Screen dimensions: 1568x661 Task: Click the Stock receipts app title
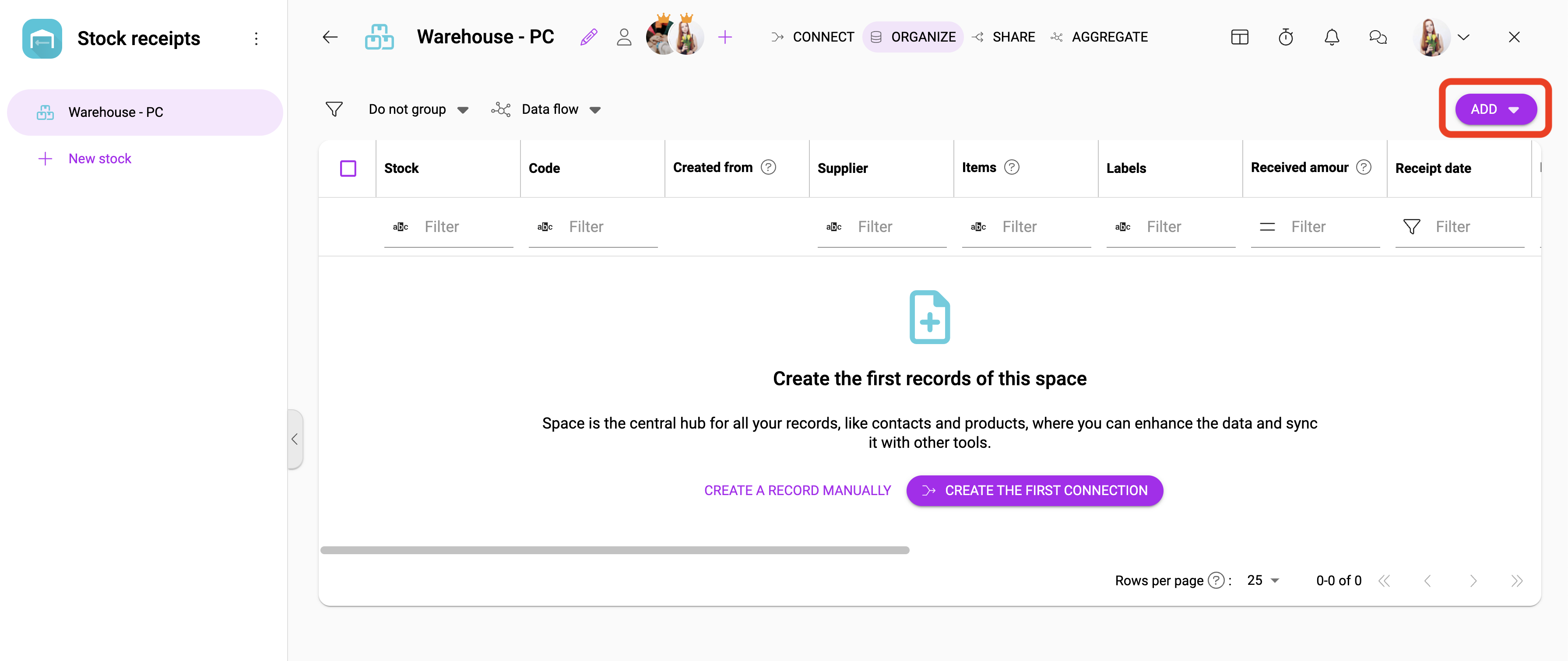click(x=139, y=38)
